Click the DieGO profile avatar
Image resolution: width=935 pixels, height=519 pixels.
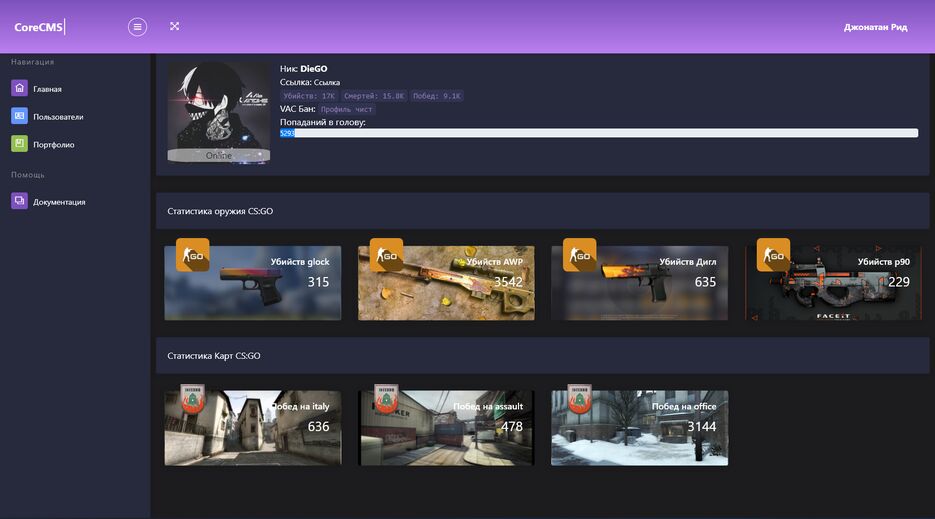click(218, 113)
